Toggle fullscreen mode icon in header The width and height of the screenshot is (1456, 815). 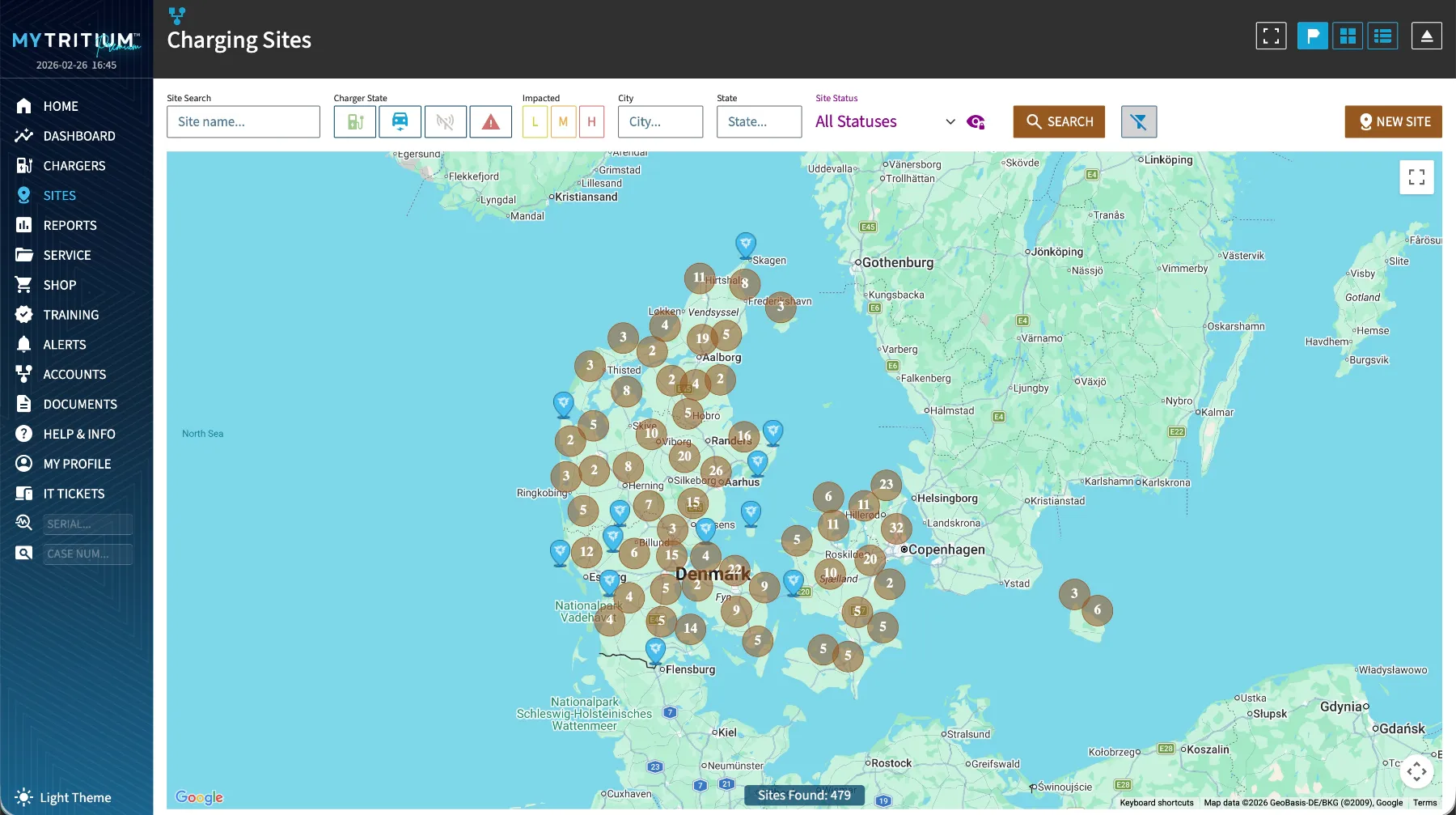click(x=1271, y=36)
